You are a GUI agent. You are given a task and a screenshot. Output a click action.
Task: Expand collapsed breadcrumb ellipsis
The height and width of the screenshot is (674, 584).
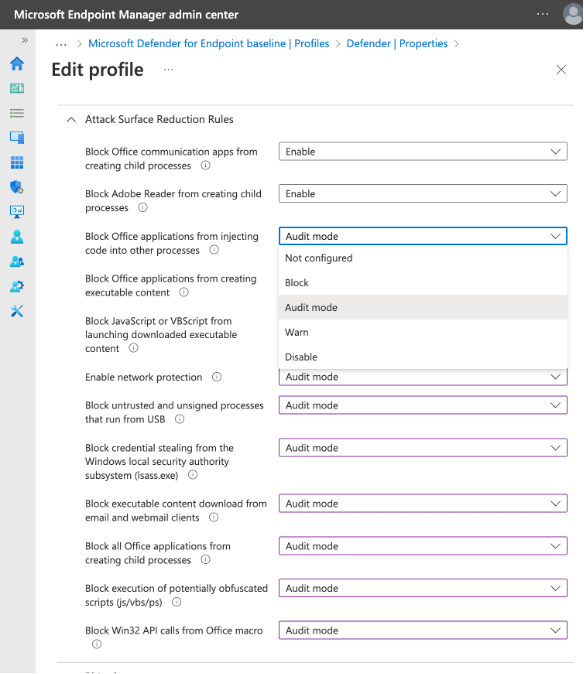(x=61, y=44)
